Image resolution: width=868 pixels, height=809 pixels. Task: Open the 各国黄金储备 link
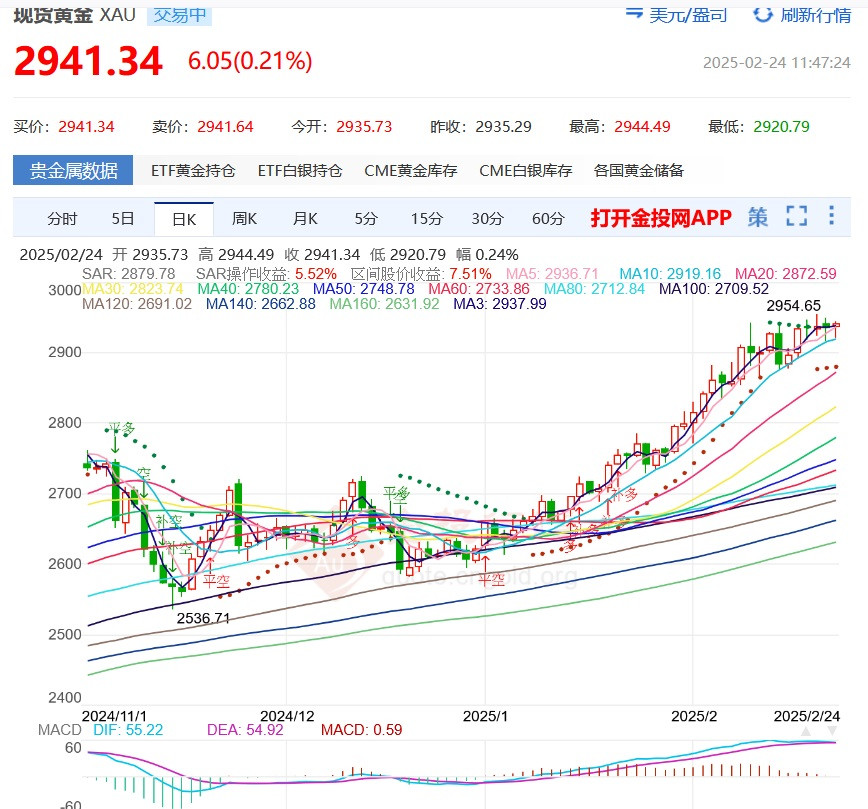[x=639, y=171]
